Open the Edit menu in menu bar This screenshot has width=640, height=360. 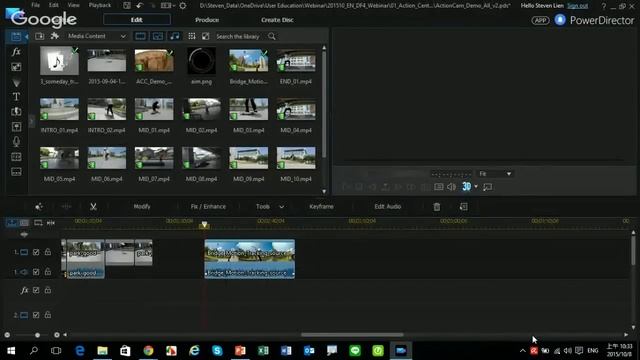53,5
